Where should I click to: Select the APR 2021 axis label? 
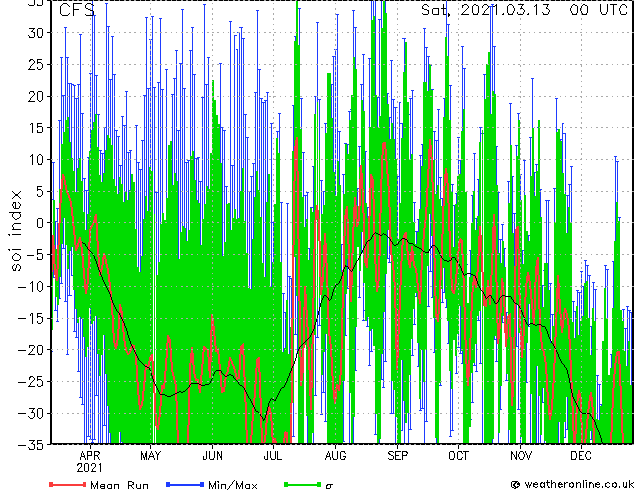click(x=89, y=462)
